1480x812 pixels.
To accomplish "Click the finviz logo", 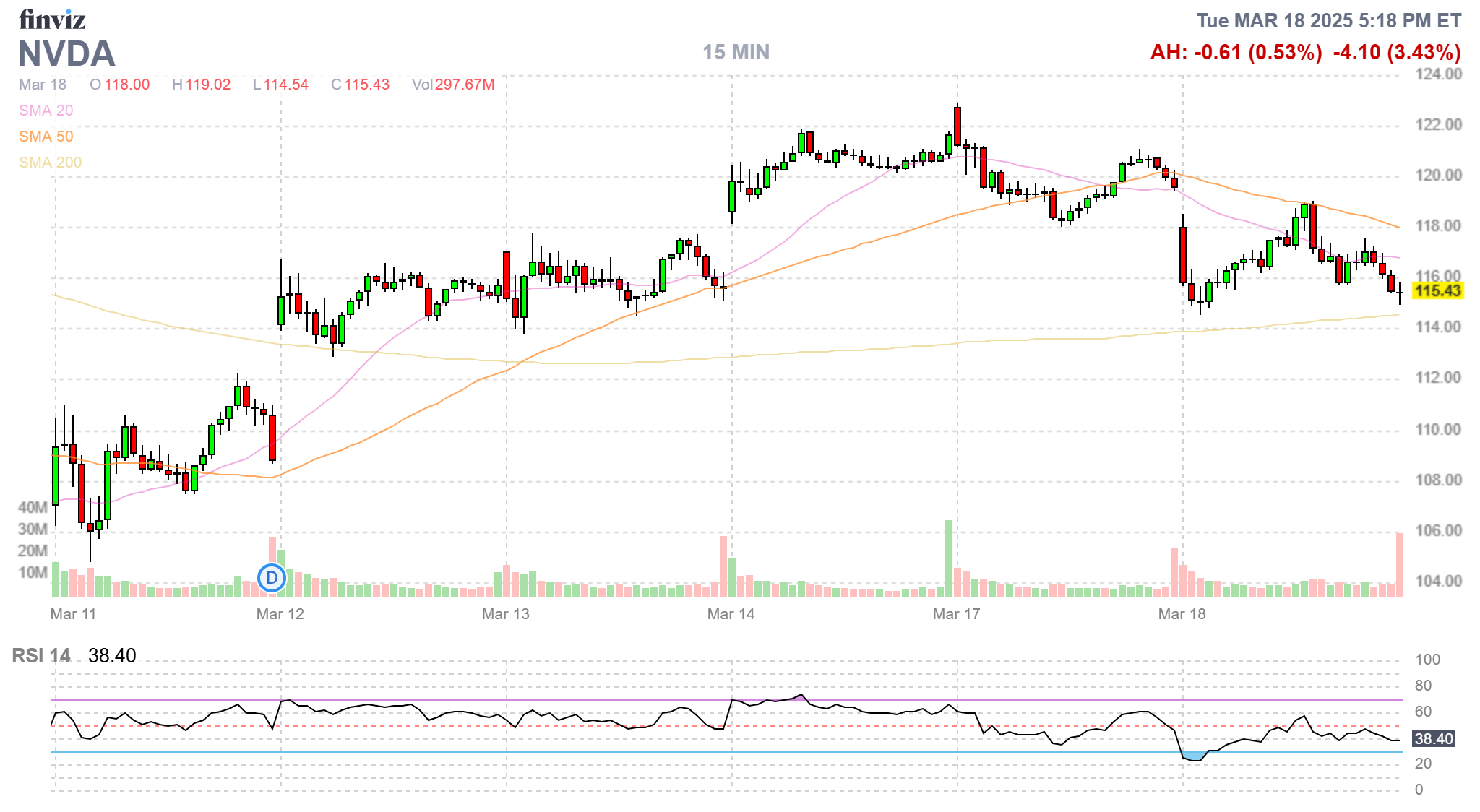I will [x=52, y=20].
